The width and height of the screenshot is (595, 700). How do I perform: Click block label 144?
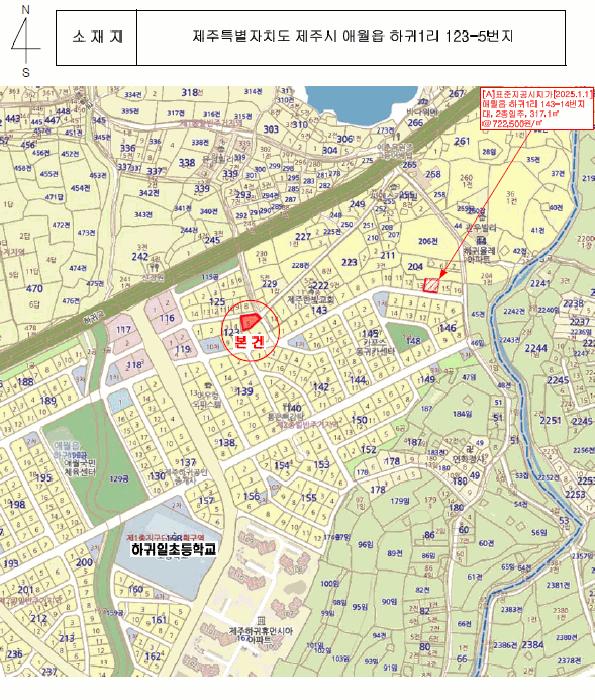coord(358,379)
